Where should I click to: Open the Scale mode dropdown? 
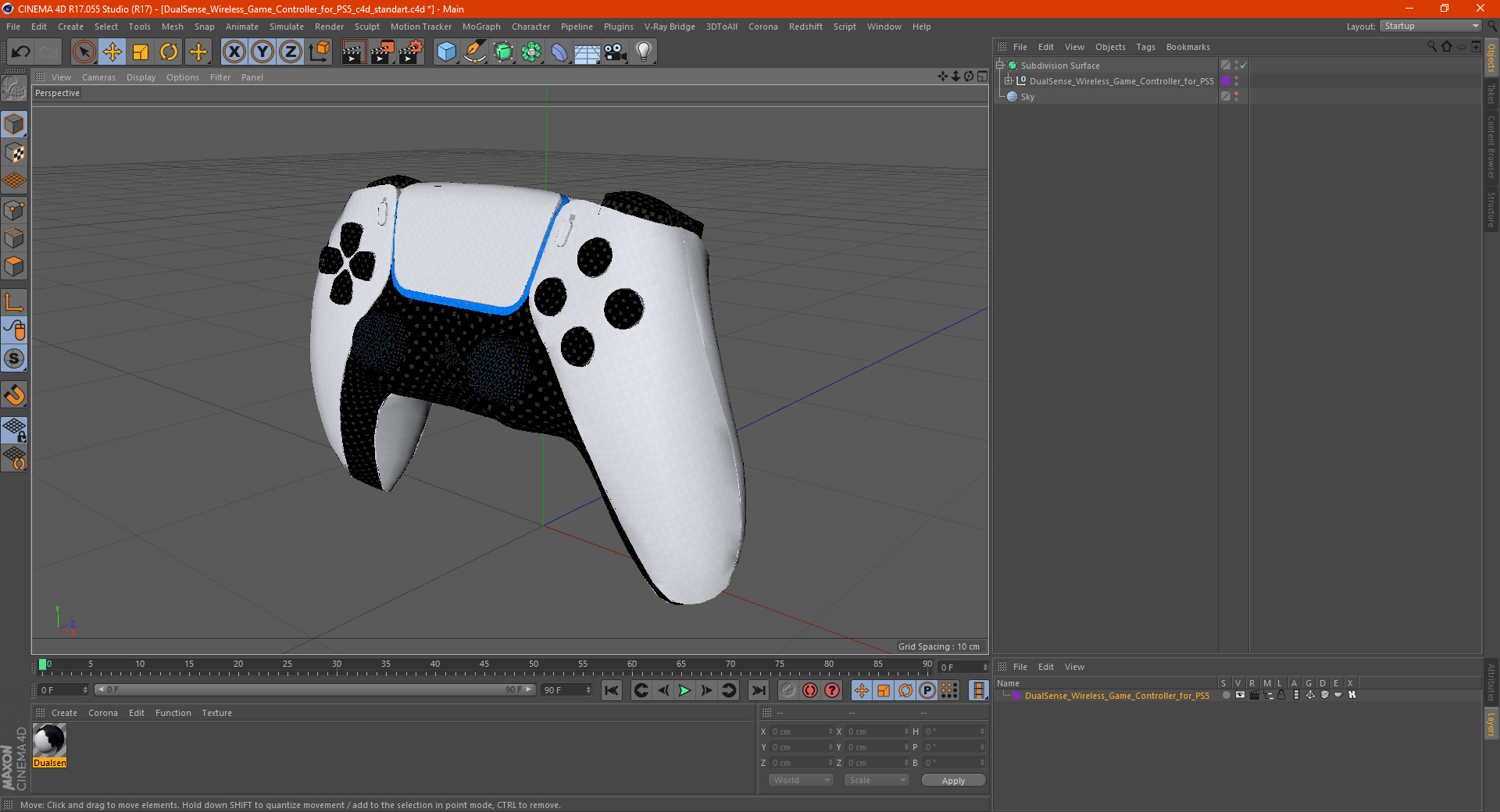[877, 780]
